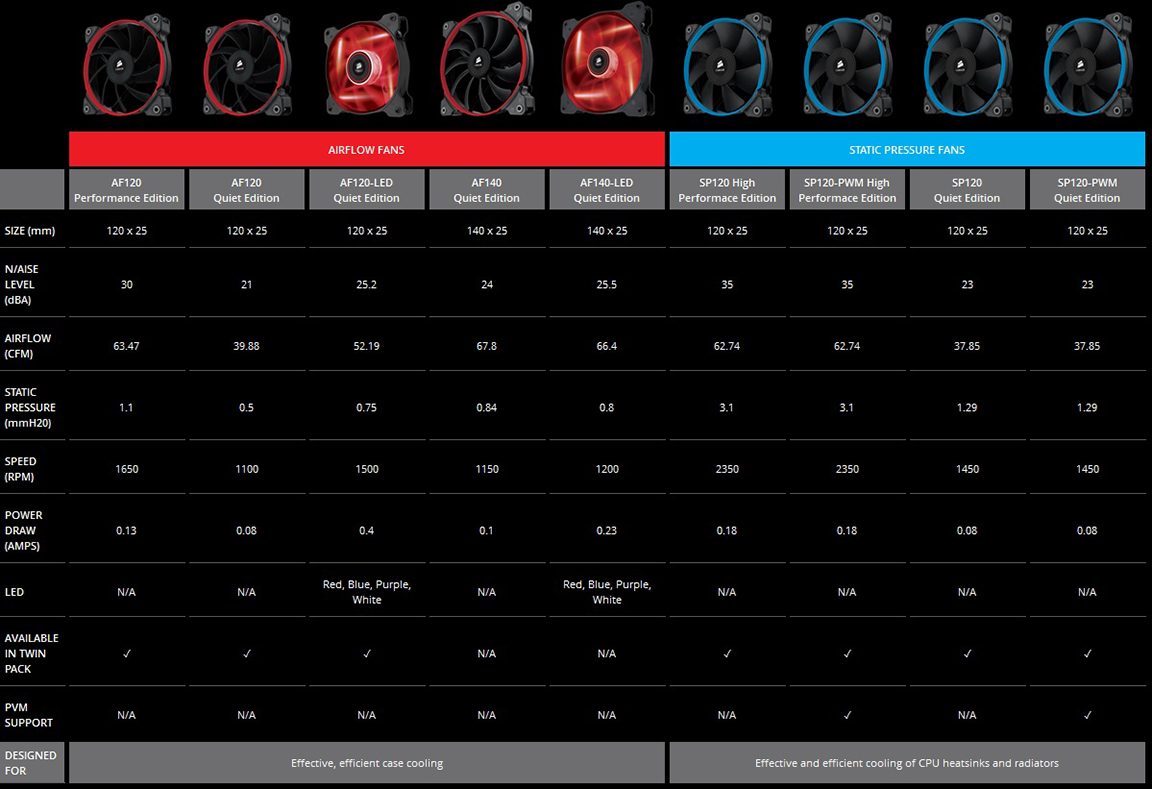Click the CPU heatsinks and radiators cooling cell
The height and width of the screenshot is (789, 1152).
point(907,763)
